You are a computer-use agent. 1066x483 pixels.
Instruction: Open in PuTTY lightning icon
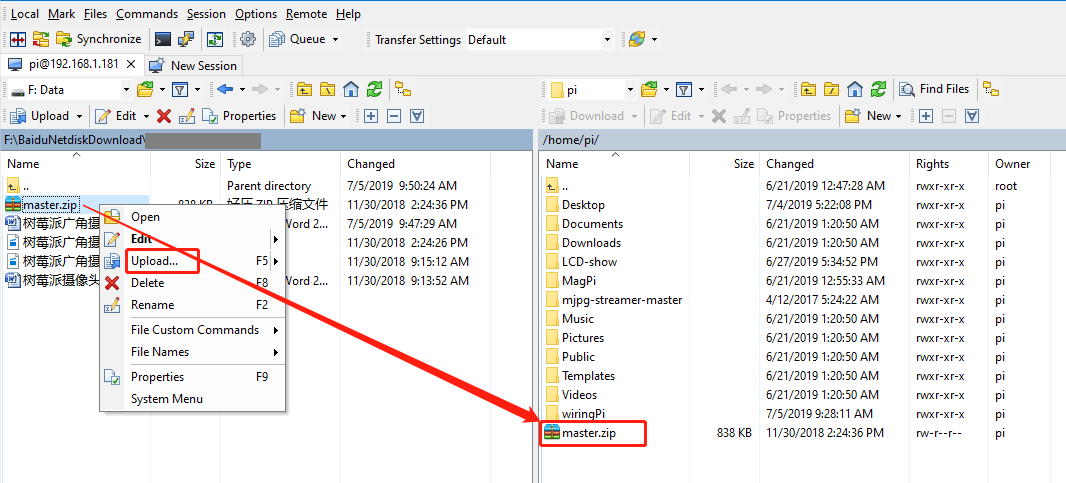pyautogui.click(x=185, y=39)
